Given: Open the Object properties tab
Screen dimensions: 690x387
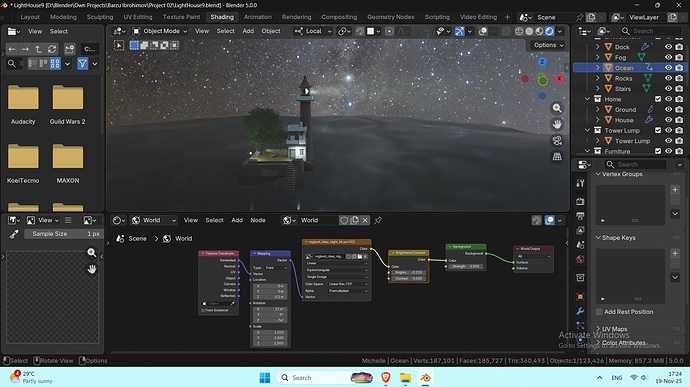Looking at the screenshot, I should (x=580, y=296).
